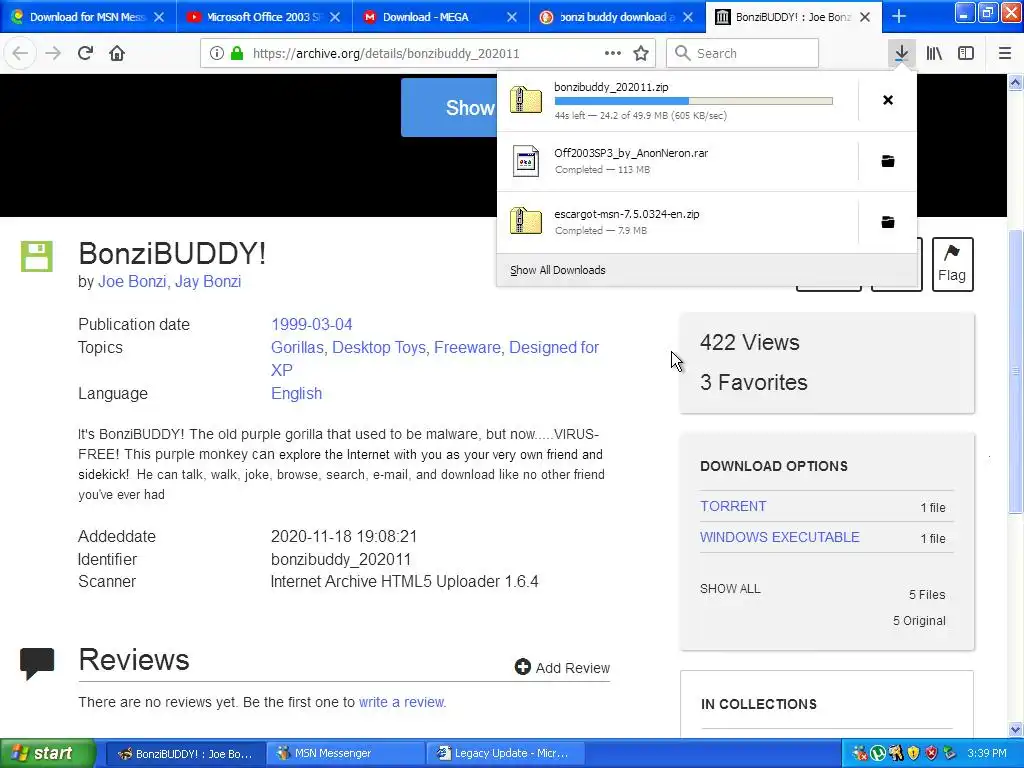This screenshot has height=768, width=1024.
Task: Click the address bar URL field
Action: [426, 53]
